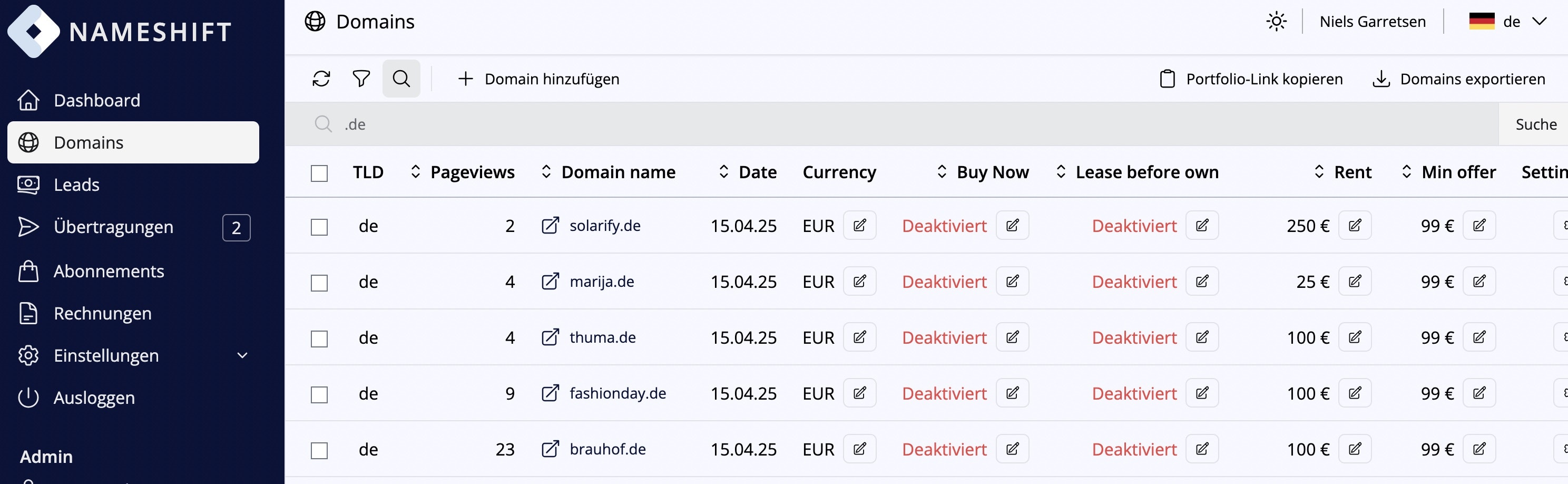Switch theme using the sun icon

point(1276,22)
